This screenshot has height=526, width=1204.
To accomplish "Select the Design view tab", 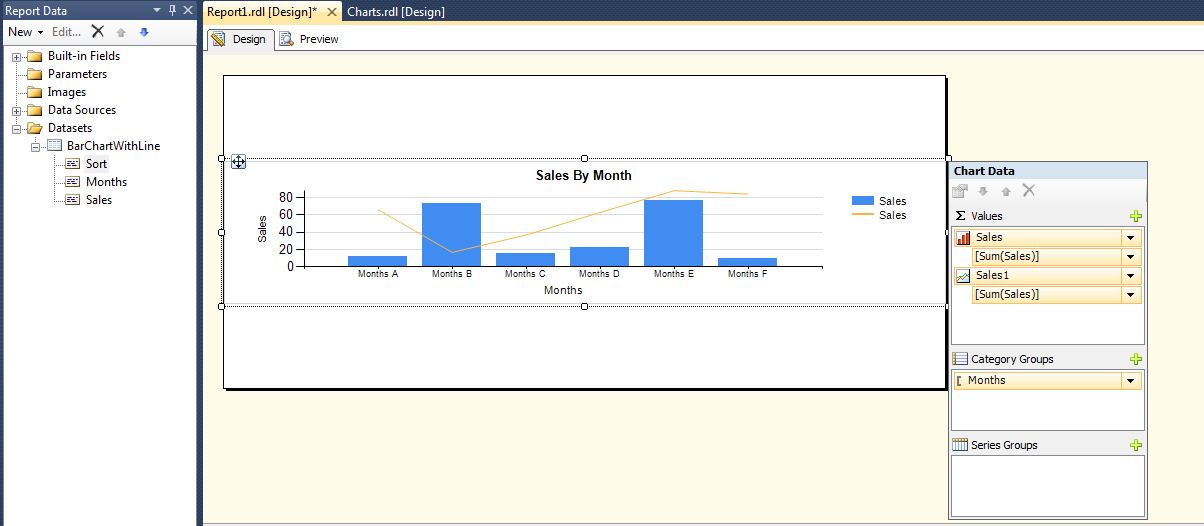I will coord(239,39).
